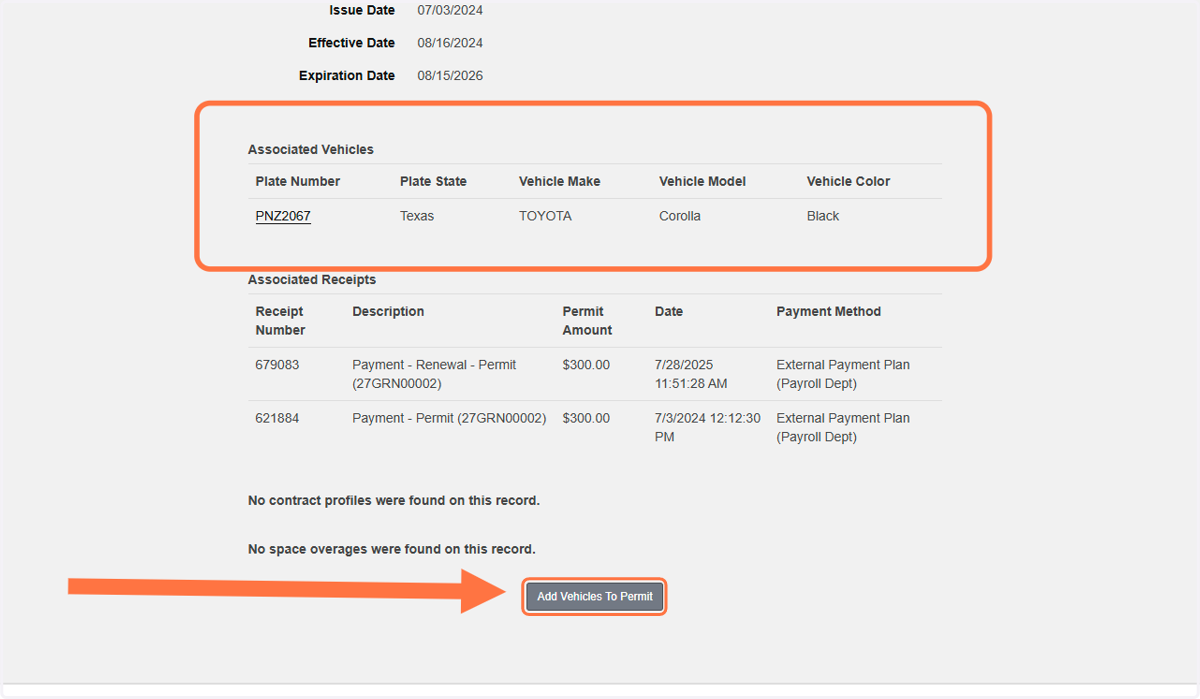The width and height of the screenshot is (1200, 699).
Task: Click the no space overages message
Action: (x=392, y=549)
